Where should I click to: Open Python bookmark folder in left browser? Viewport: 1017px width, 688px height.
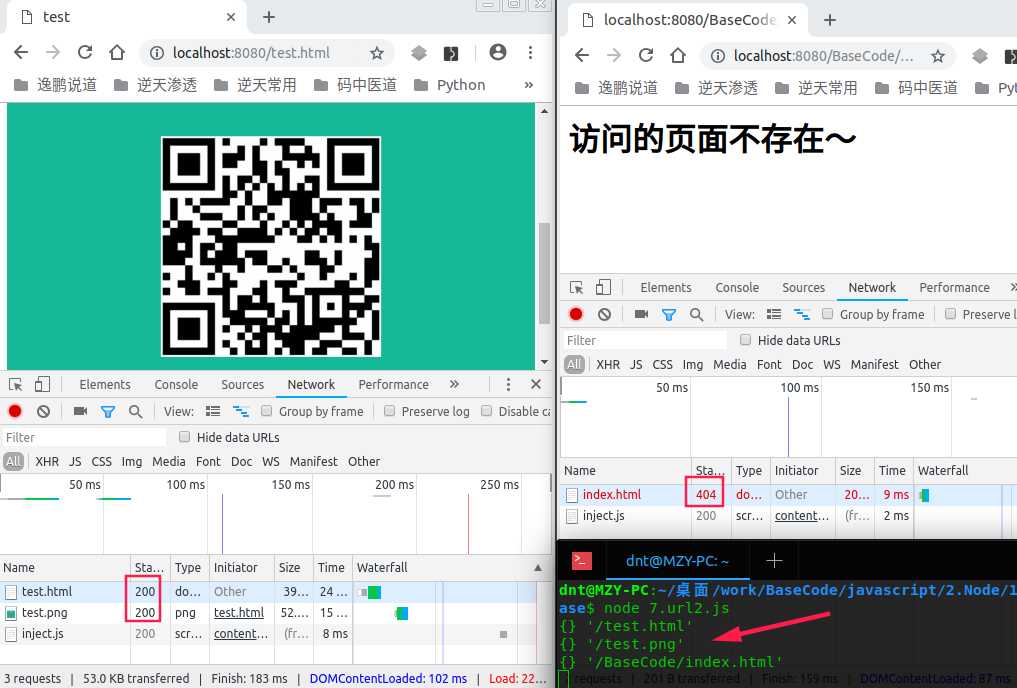coord(450,85)
